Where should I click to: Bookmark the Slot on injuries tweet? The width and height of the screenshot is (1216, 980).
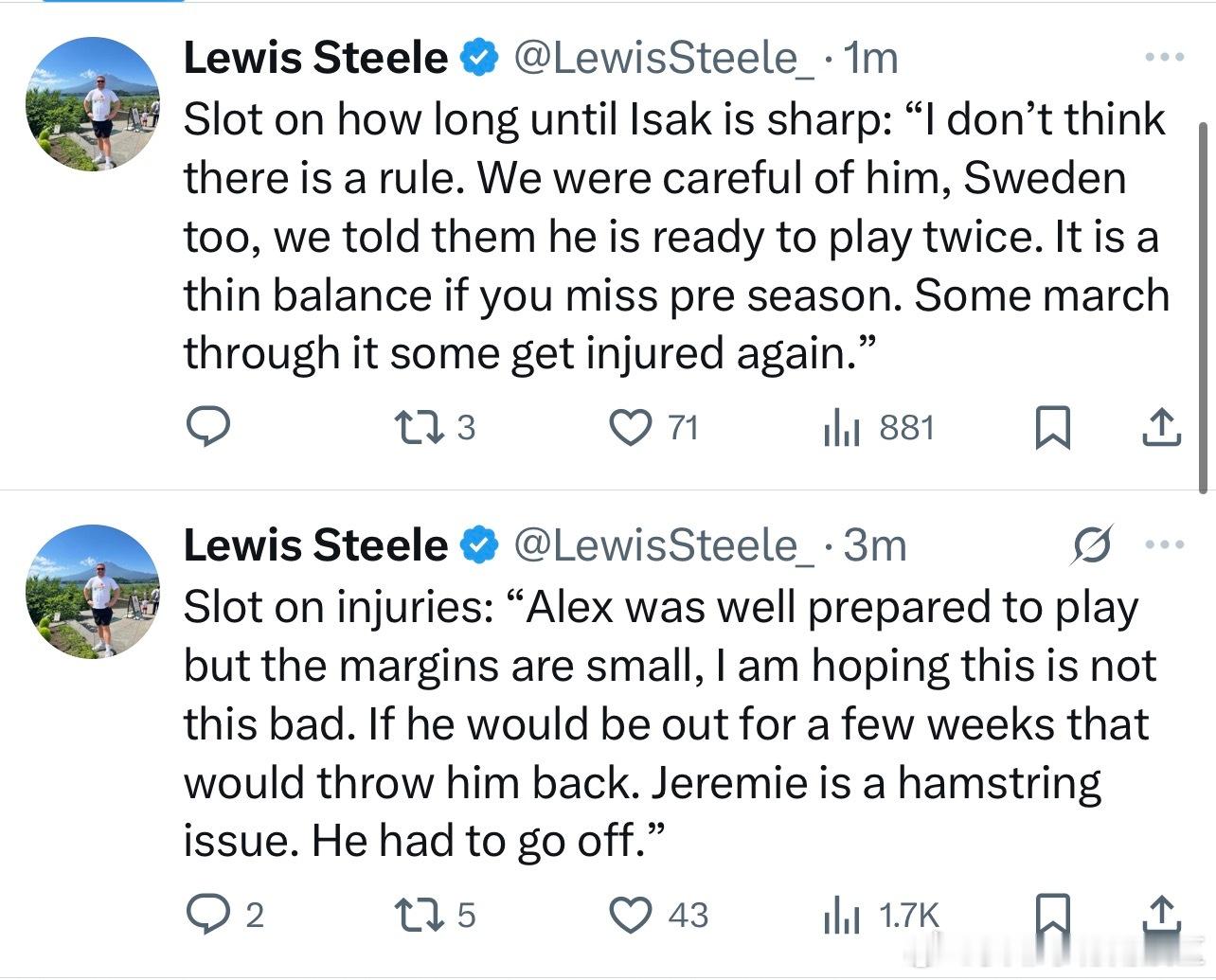coord(1052,915)
